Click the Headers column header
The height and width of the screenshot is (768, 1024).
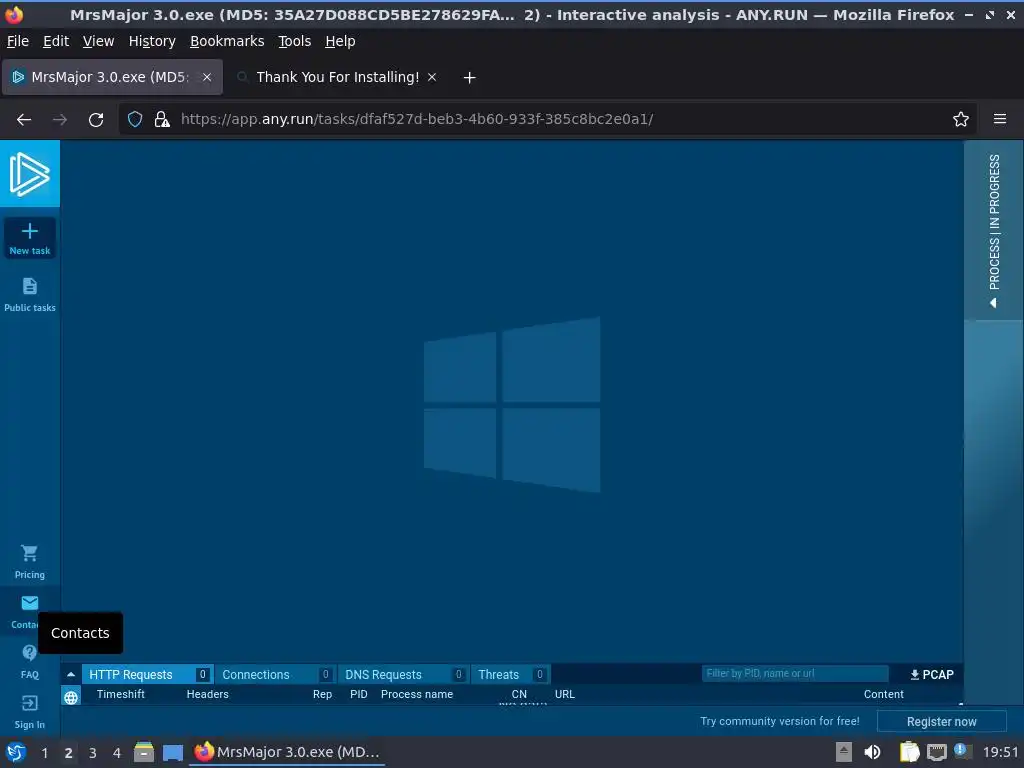[208, 694]
